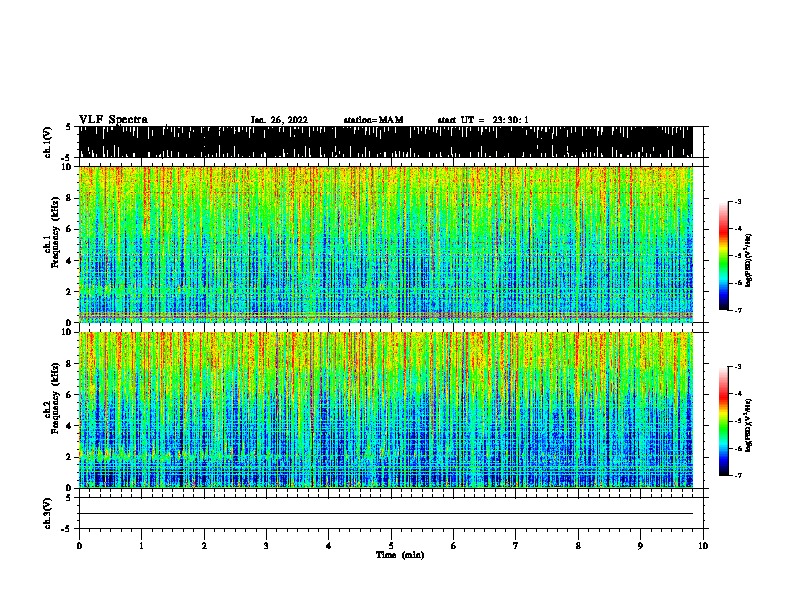The image size is (792, 612).
Task: Click the "2" minute tick label on the time axis
Action: 204,546
